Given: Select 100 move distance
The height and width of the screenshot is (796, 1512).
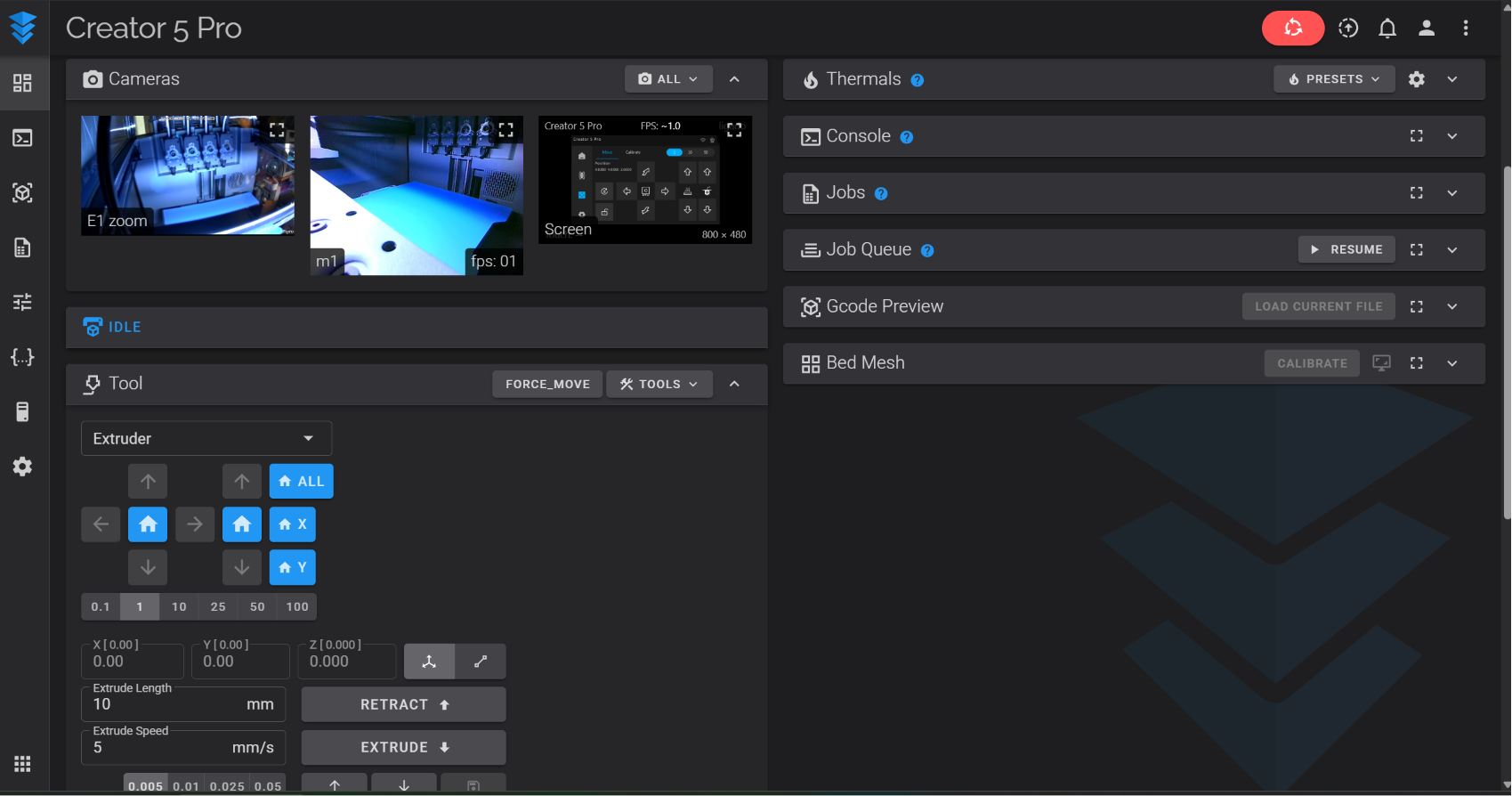Looking at the screenshot, I should pos(297,607).
